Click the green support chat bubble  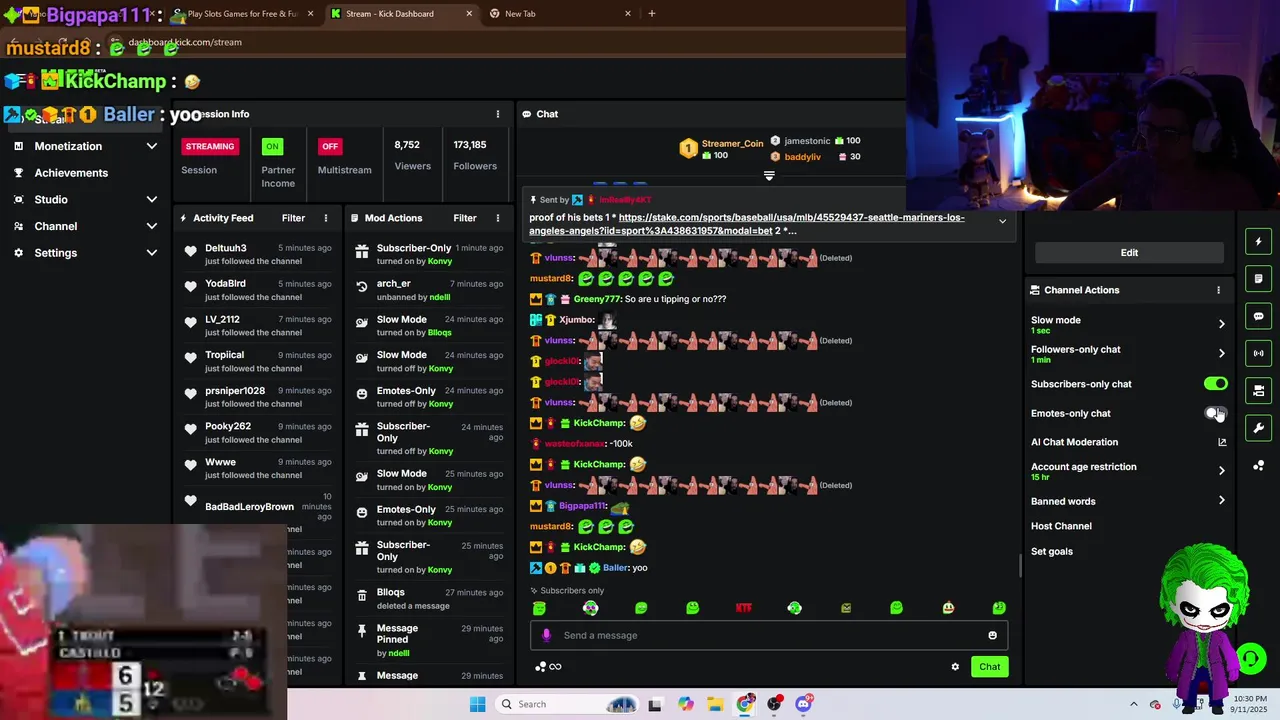point(1251,658)
